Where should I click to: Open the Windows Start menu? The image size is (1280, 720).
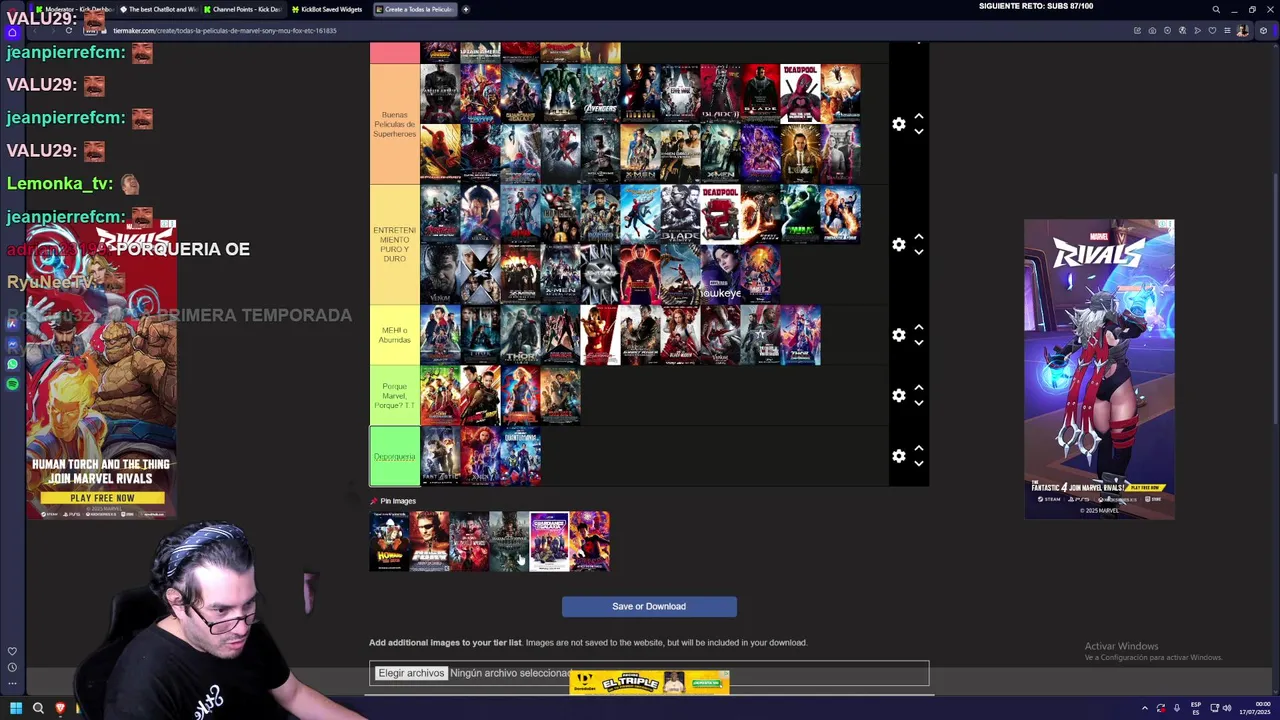click(15, 708)
